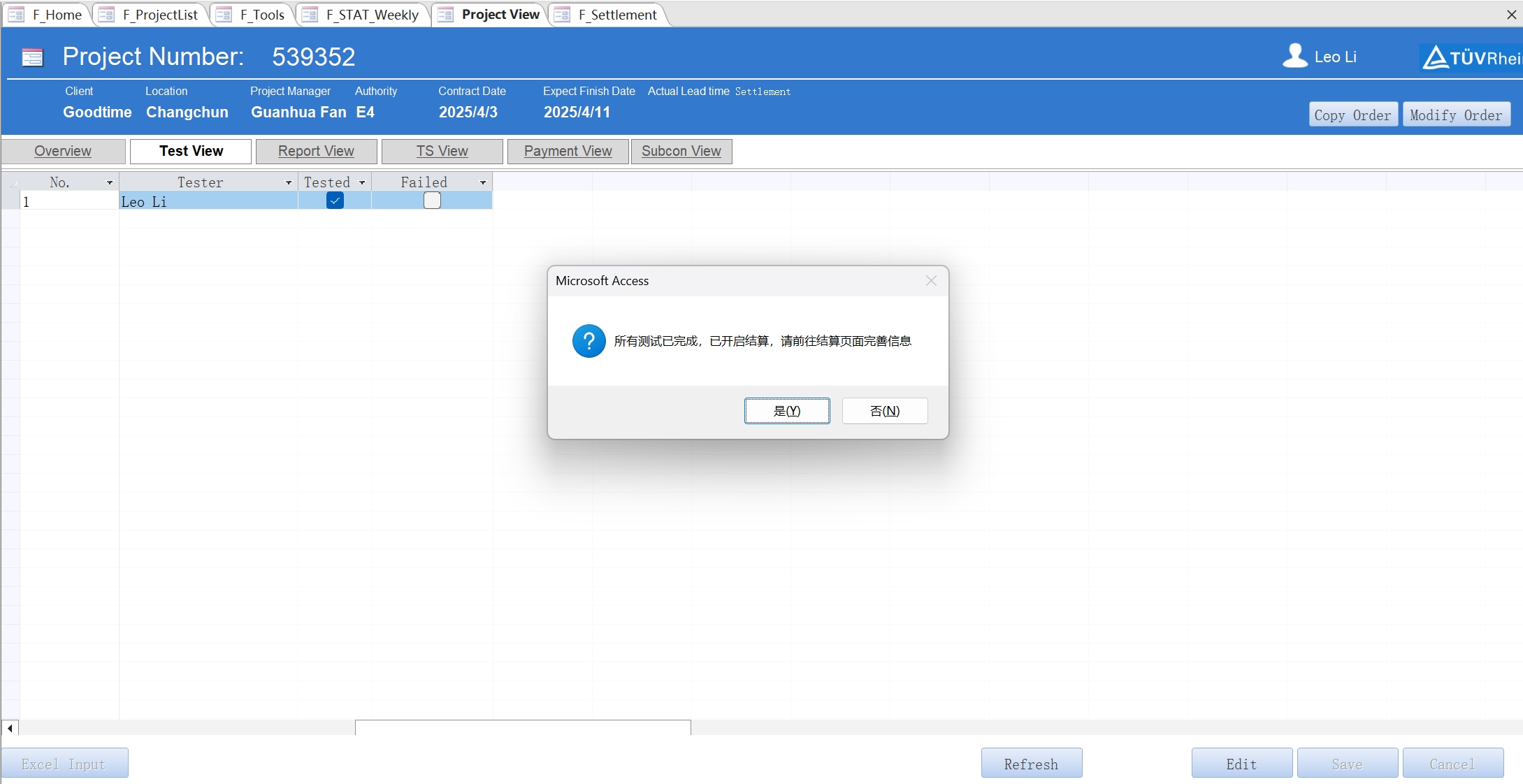The image size is (1523, 784).
Task: Open the Subcon View sub-view
Action: click(681, 151)
